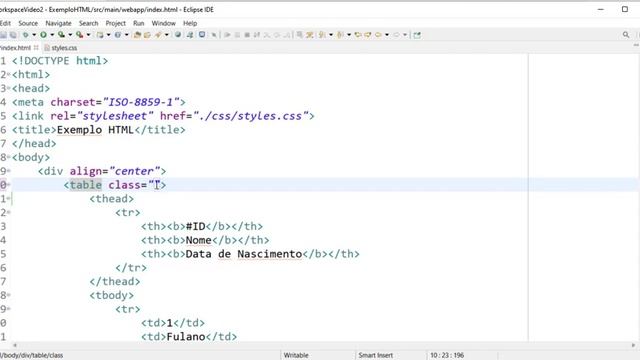Viewport: 640px width, 360px height.
Task: Open the Back history dropdown arrow
Action: pyautogui.click(x=387, y=35)
